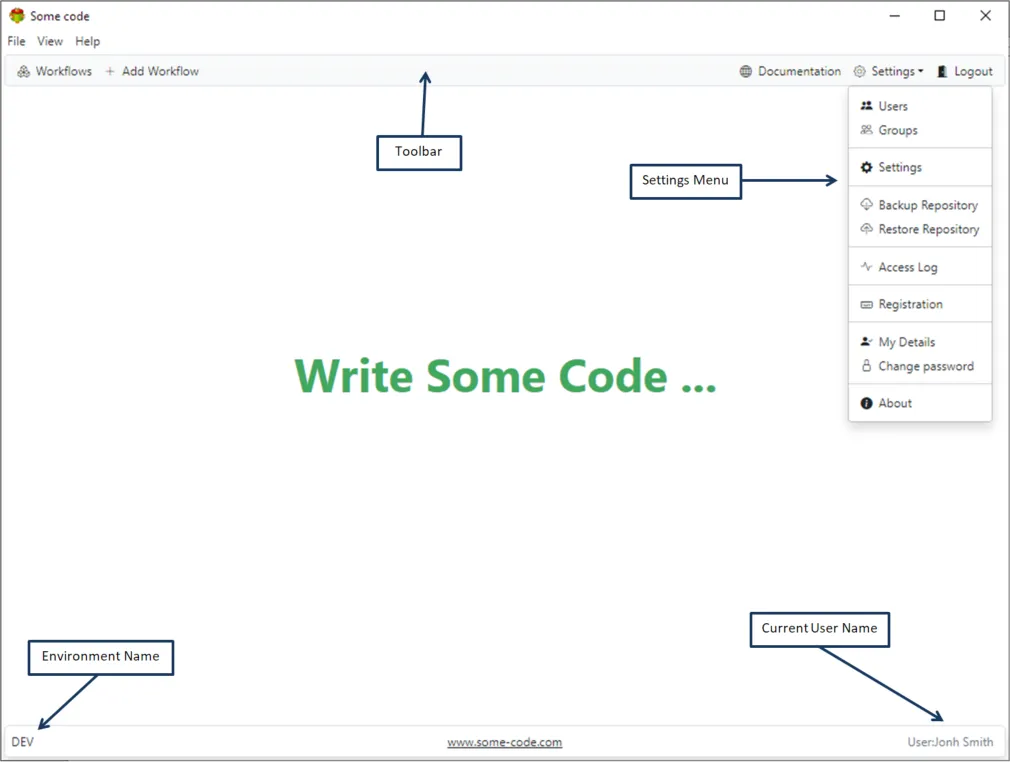The width and height of the screenshot is (1010, 762).
Task: Open Documentation via the globe icon
Action: point(746,71)
